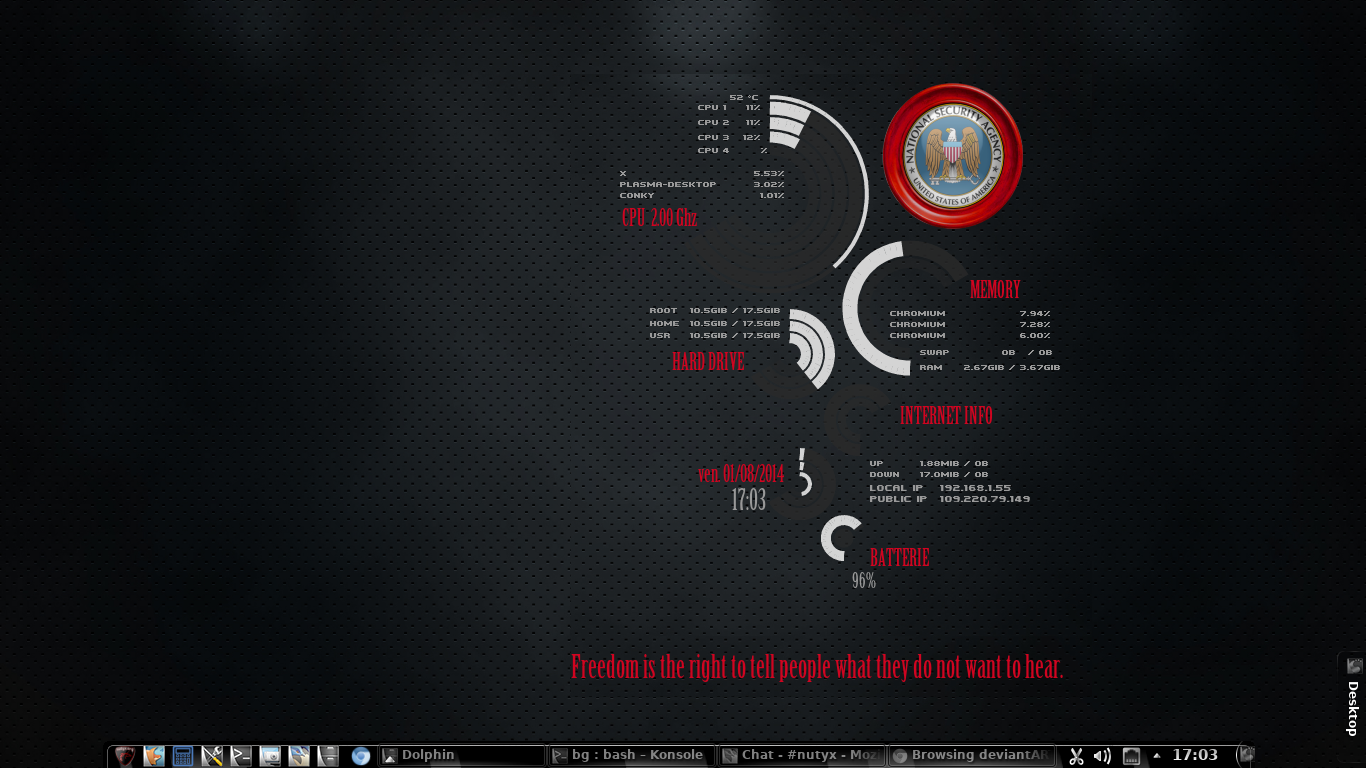Click the 'CPU 3' usage row

[729, 137]
